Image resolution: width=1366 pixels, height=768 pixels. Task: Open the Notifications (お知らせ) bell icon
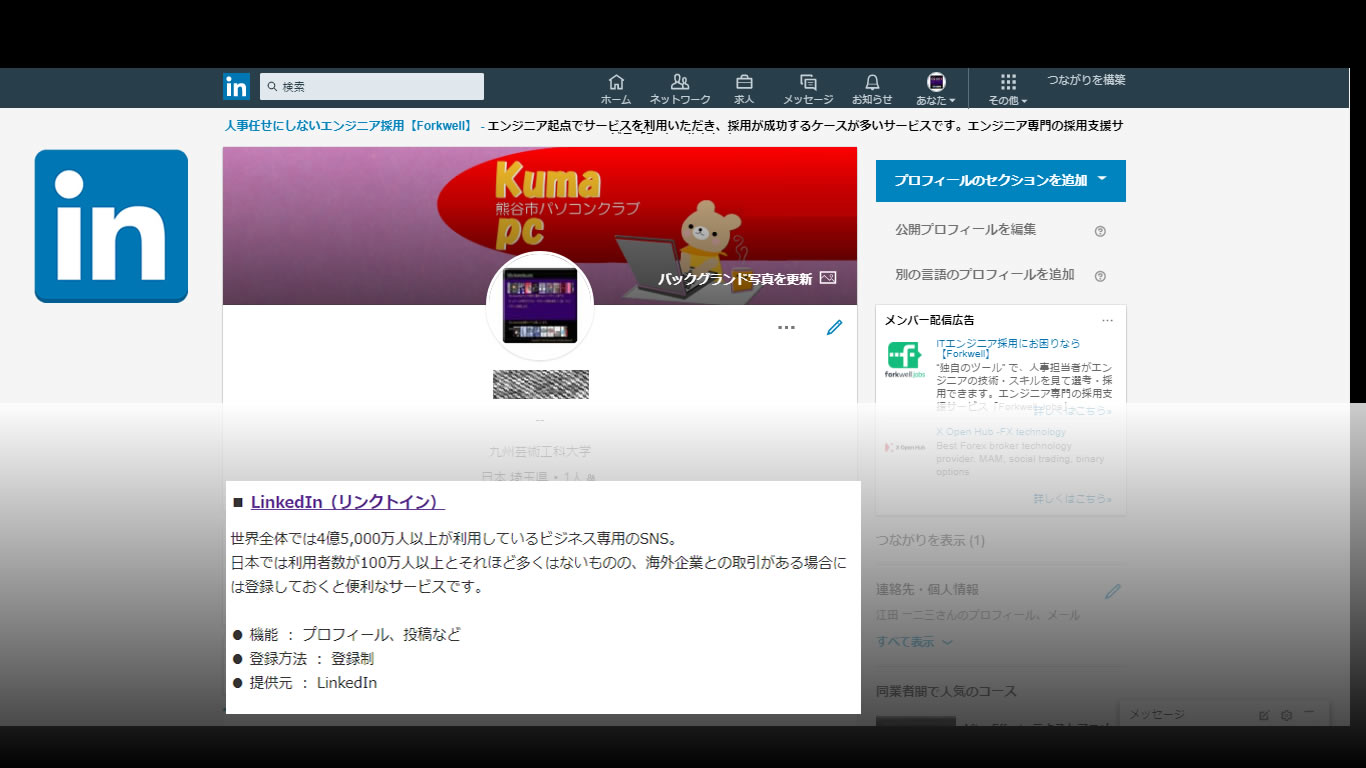pos(872,89)
